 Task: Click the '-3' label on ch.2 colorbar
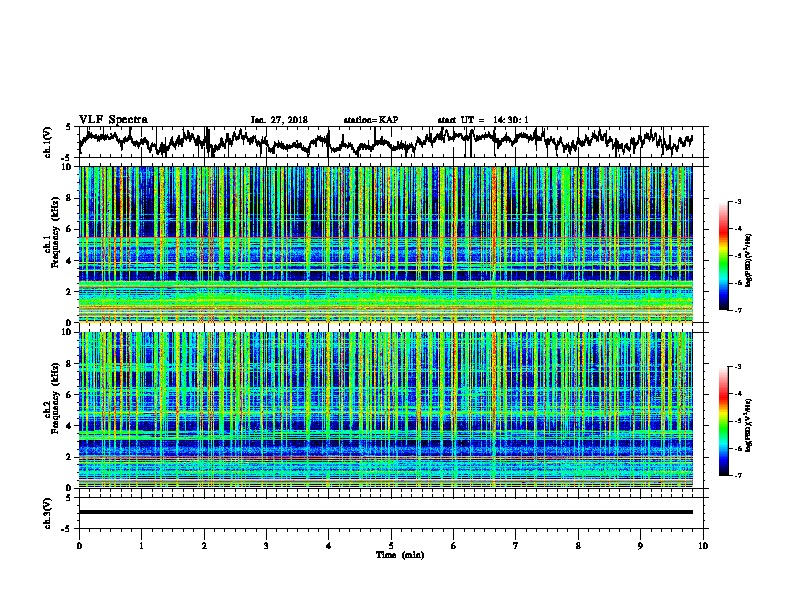pos(737,367)
